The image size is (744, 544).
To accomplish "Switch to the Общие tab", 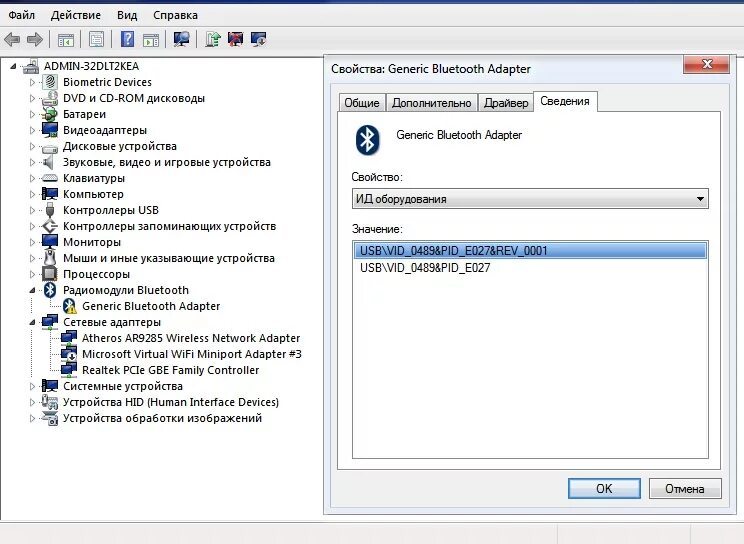I will (362, 103).
